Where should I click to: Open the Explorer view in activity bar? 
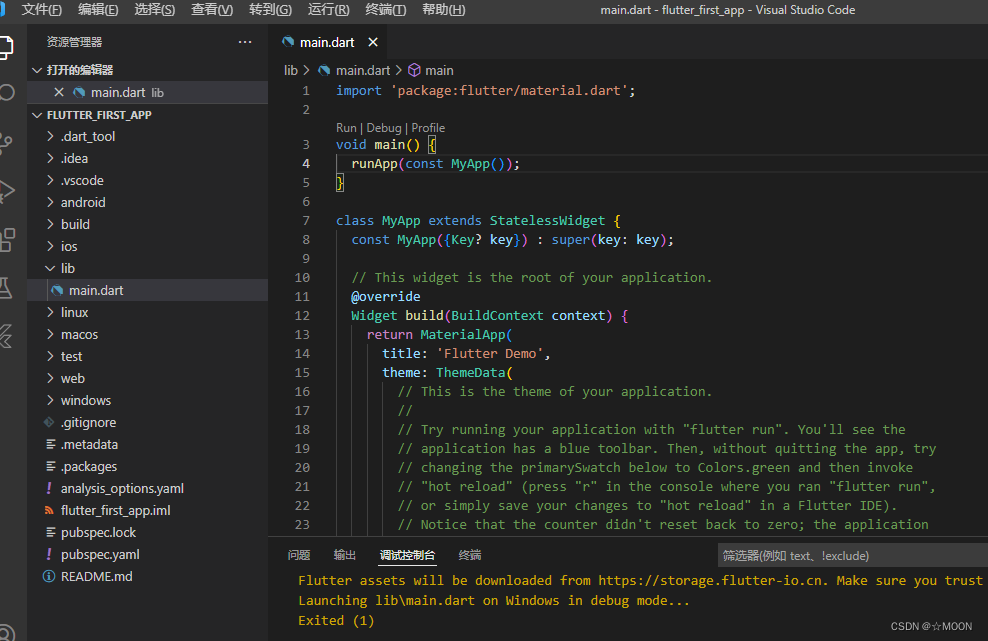5,47
